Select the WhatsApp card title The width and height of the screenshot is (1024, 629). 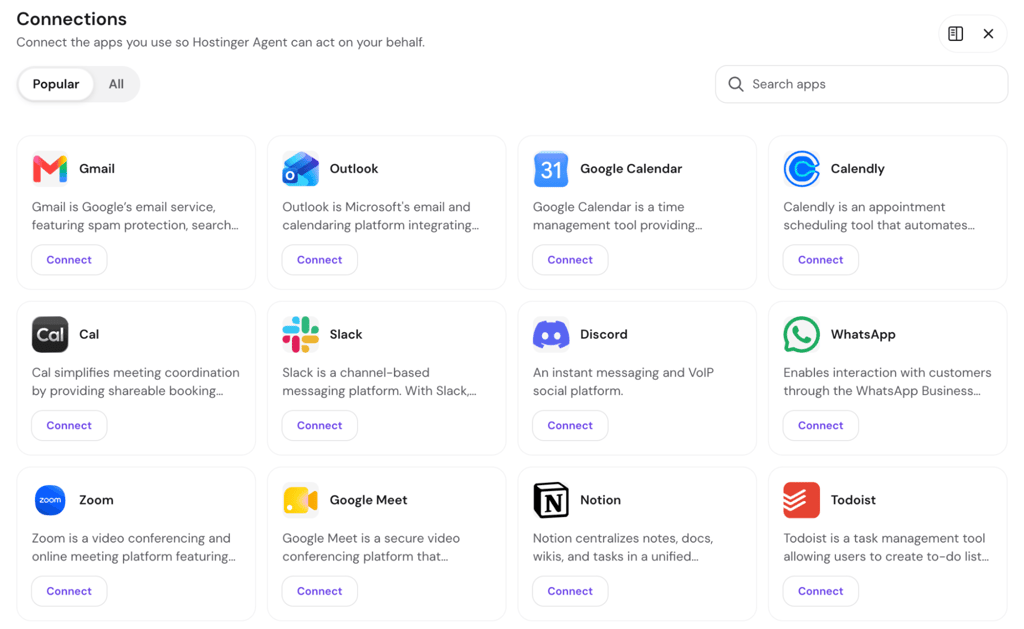tap(863, 334)
